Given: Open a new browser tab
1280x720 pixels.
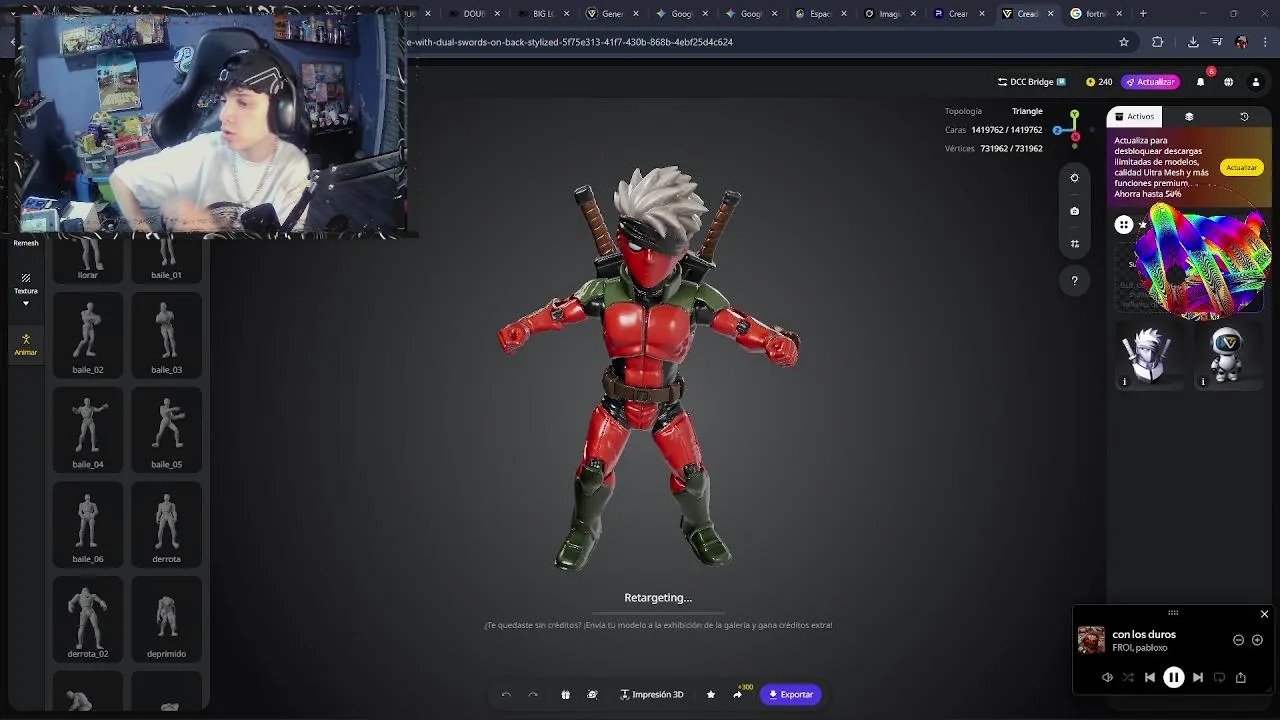Looking at the screenshot, I should point(1143,14).
